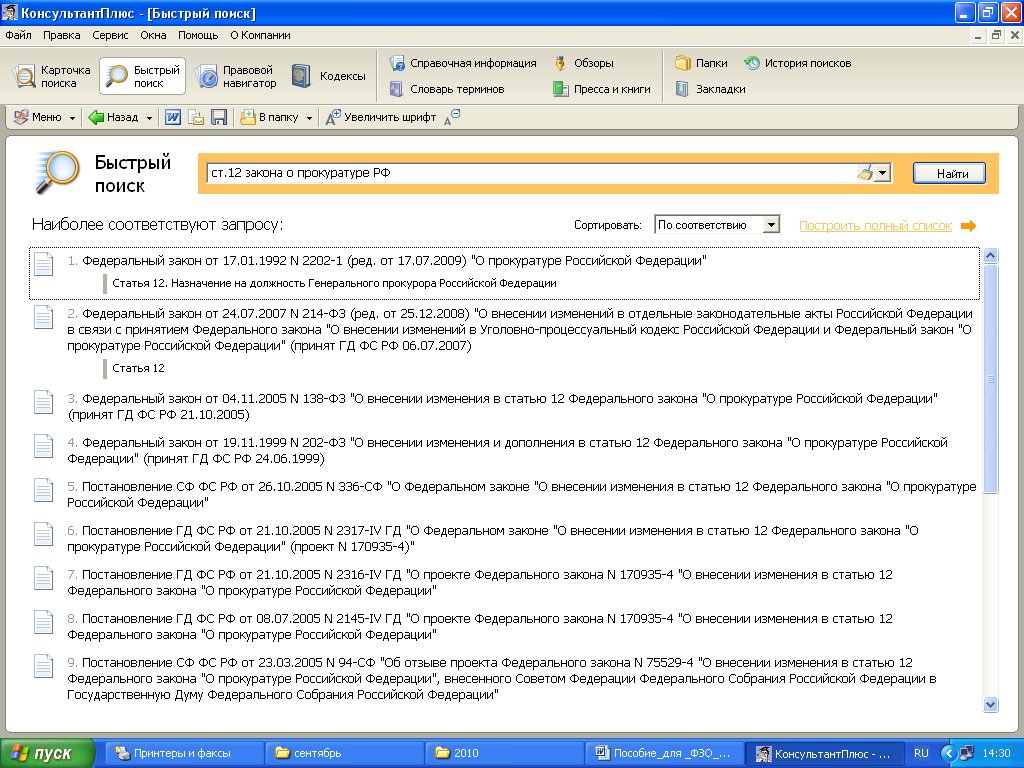This screenshot has width=1024, height=768.
Task: Open result 5 Постановление СФ N 336-СФ
Action: tap(522, 494)
